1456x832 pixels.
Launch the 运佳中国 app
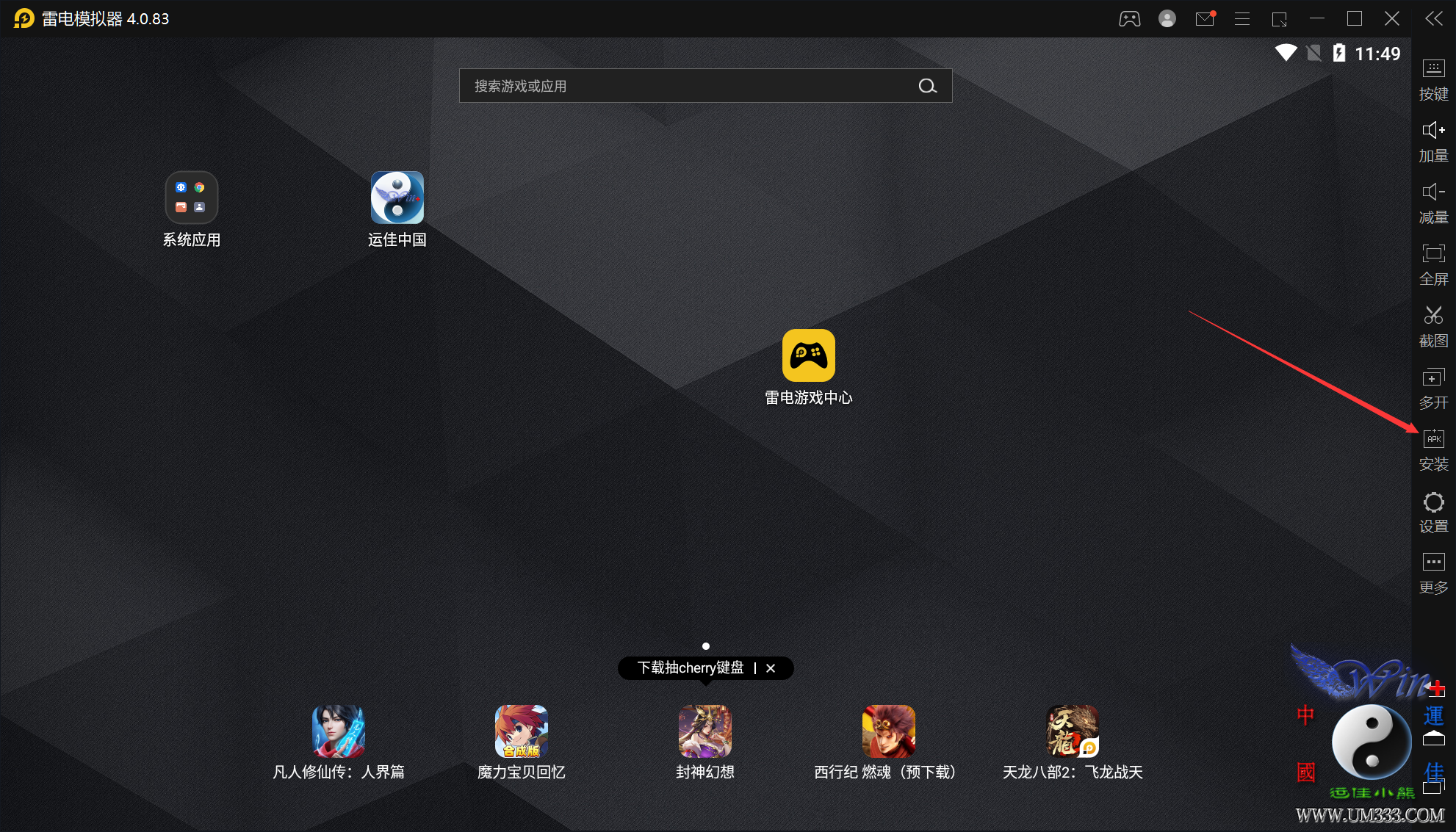pyautogui.click(x=397, y=198)
